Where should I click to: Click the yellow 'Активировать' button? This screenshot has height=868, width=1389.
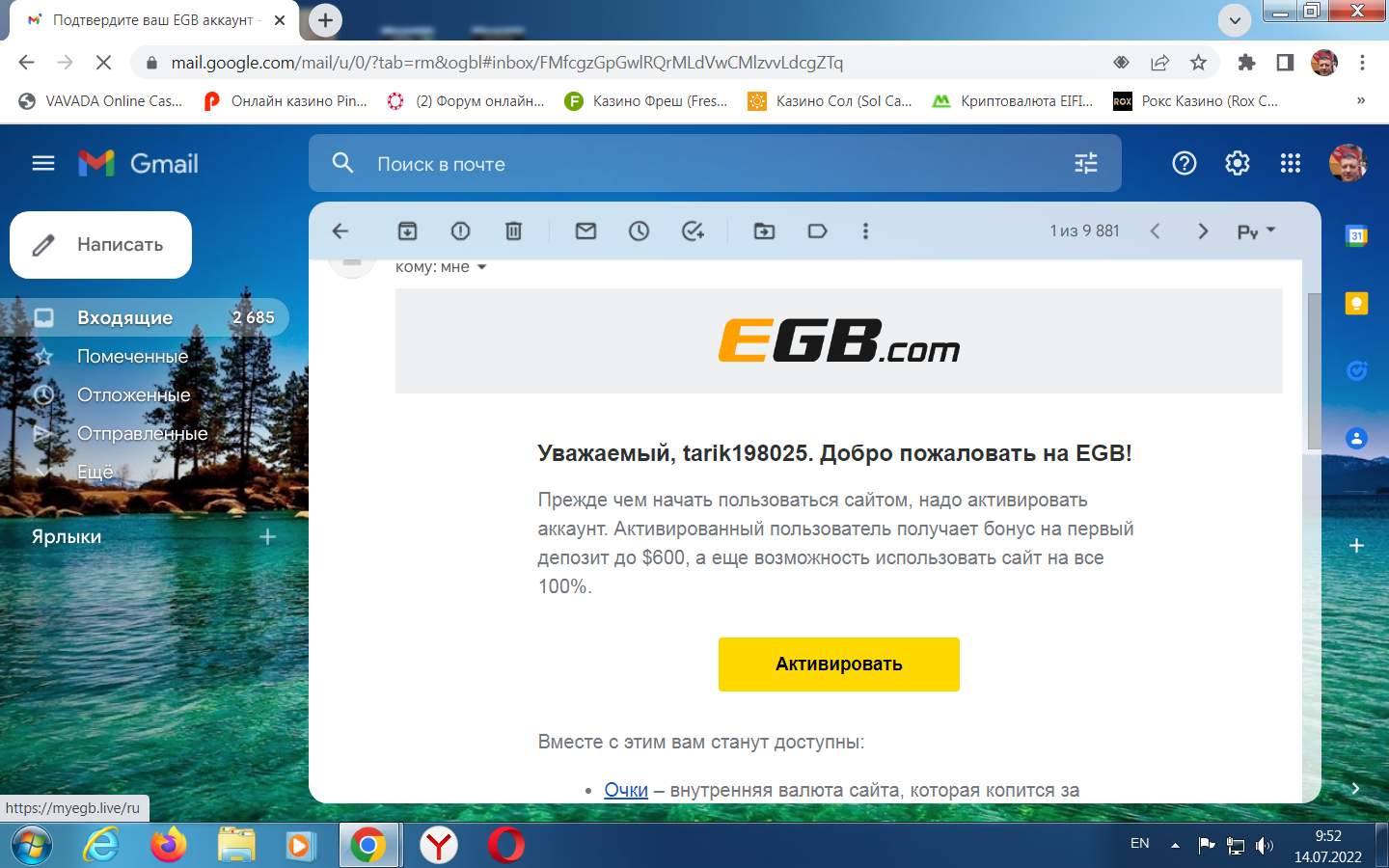click(839, 665)
